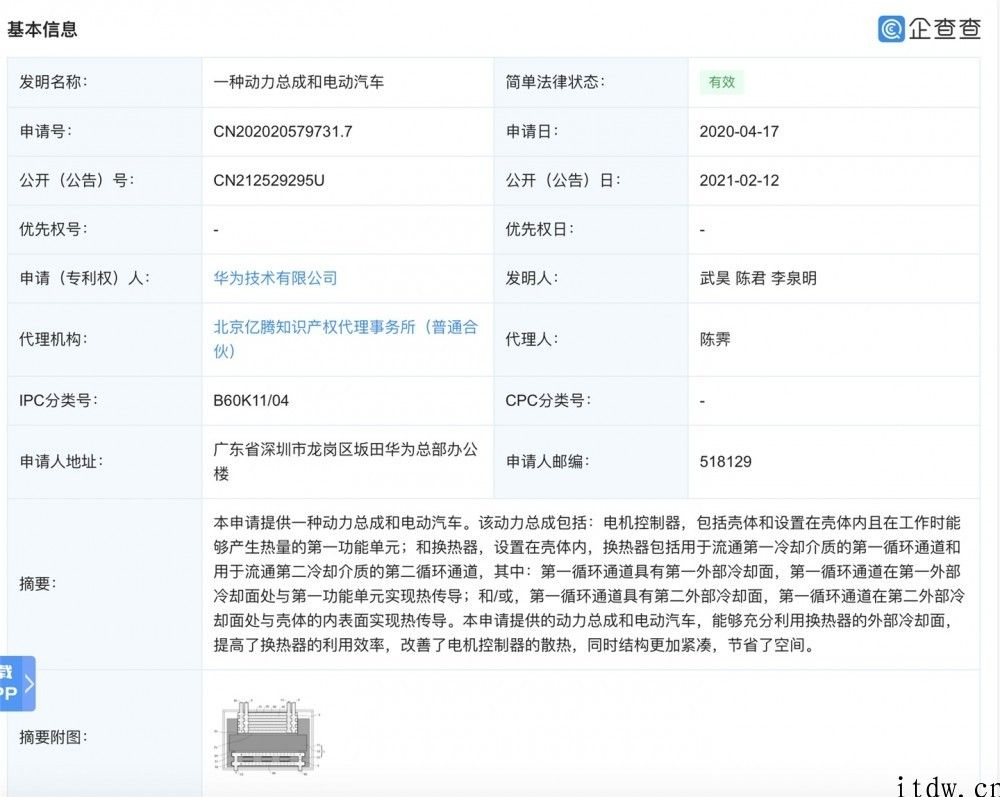Click the 代理机构 field label
This screenshot has height=797, width=1000.
tap(53, 339)
